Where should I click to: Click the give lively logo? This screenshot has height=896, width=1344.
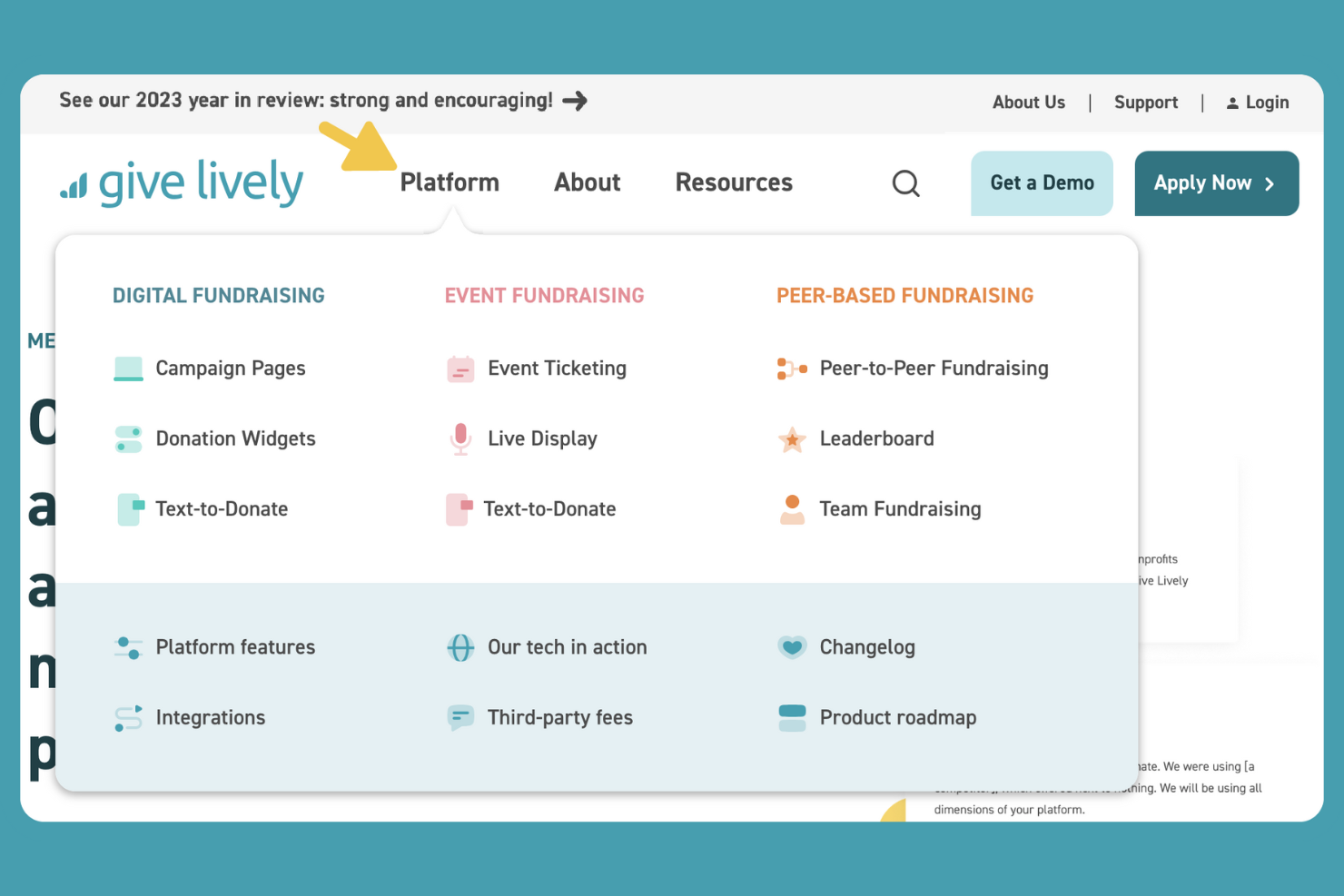pyautogui.click(x=181, y=182)
